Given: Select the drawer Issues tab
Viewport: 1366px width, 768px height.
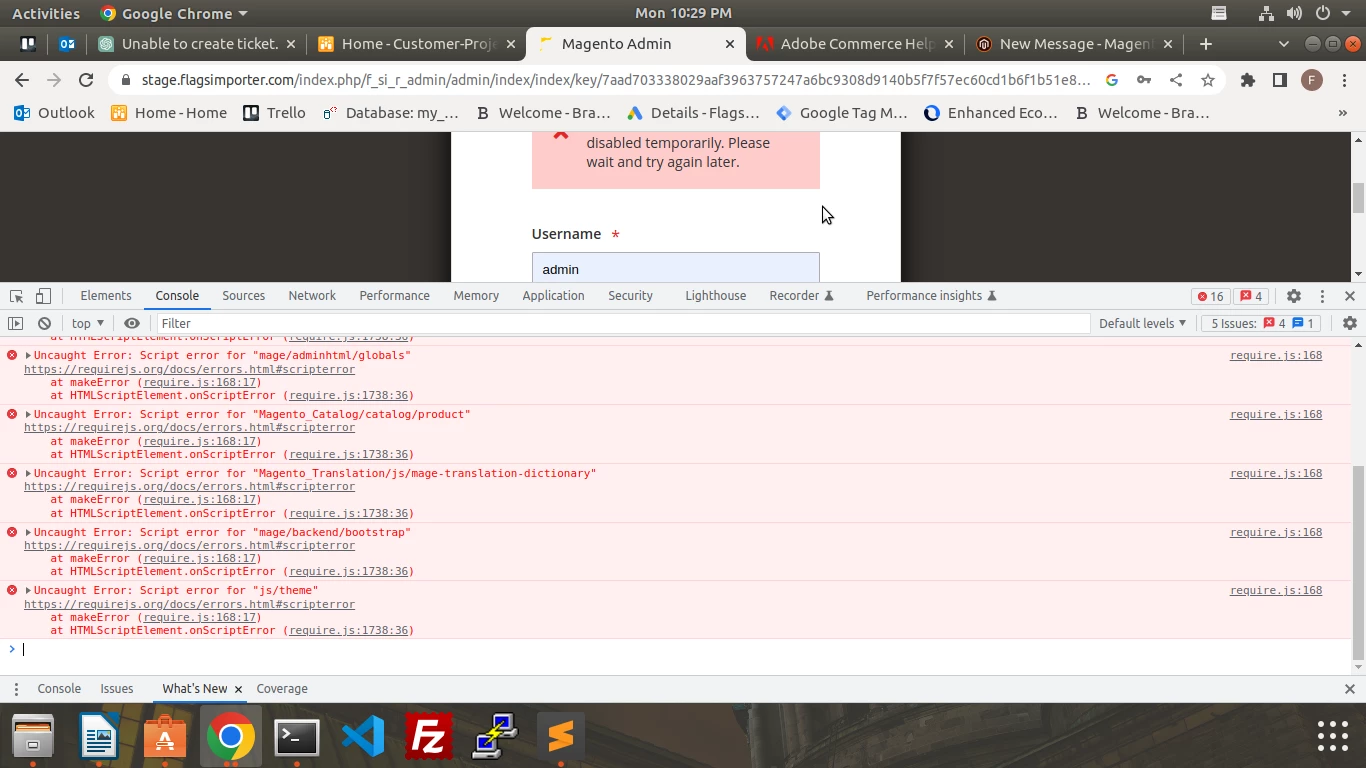Looking at the screenshot, I should (x=117, y=689).
